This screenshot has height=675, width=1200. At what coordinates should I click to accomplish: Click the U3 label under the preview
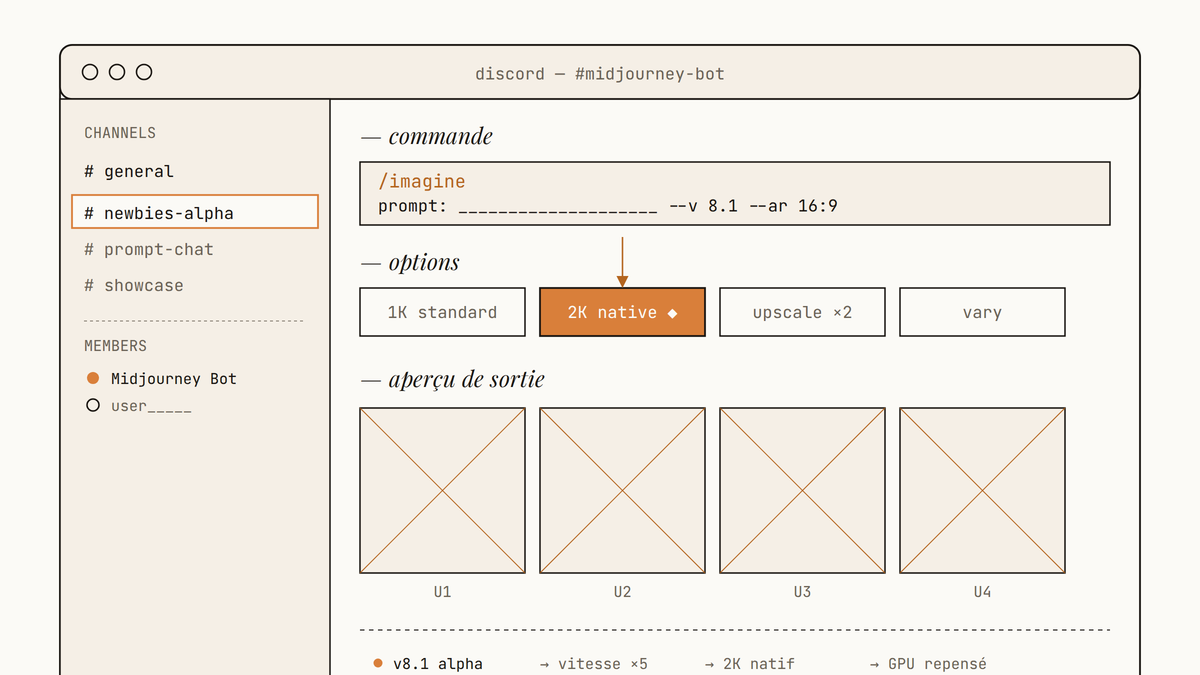[x=802, y=592]
